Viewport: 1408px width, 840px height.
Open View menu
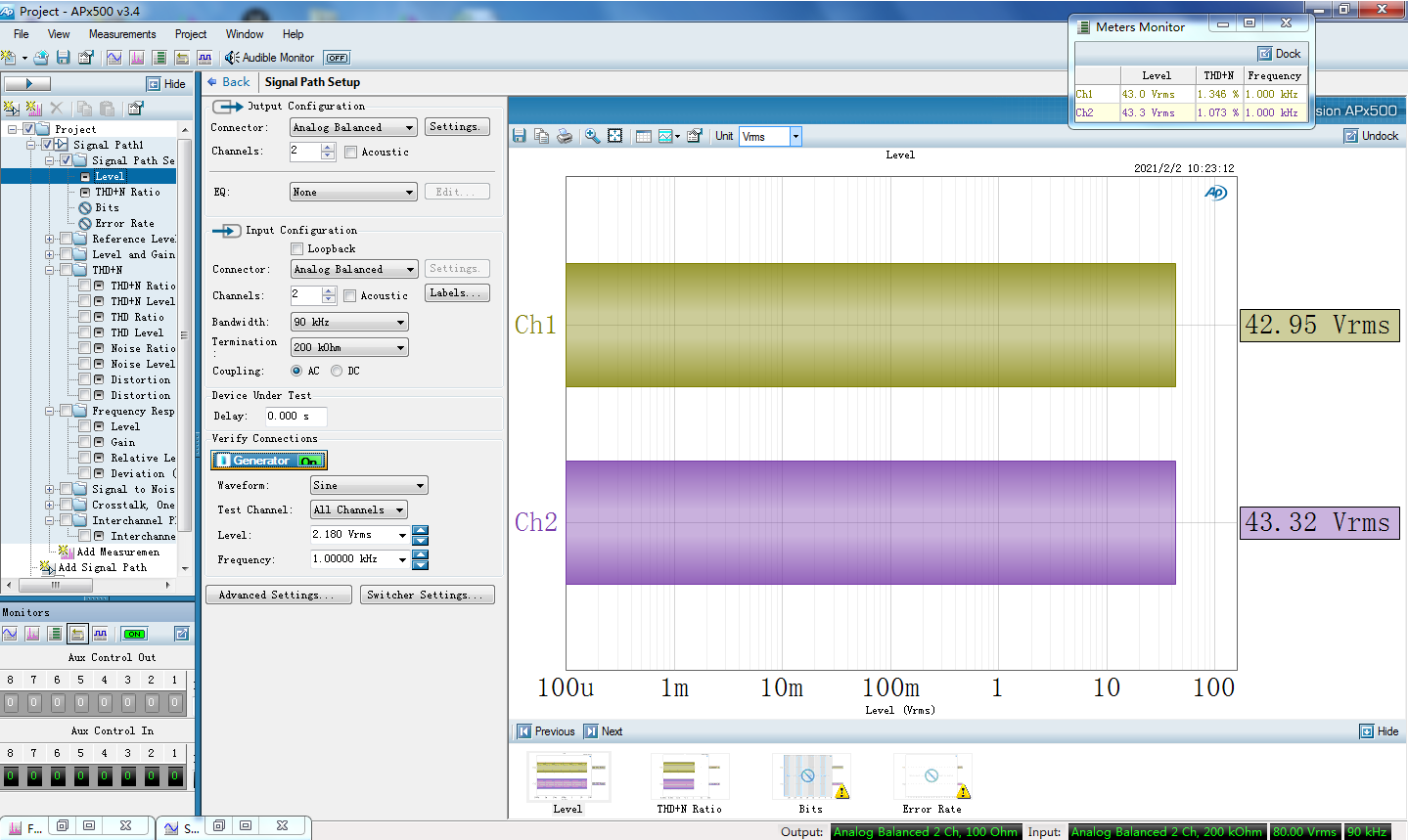coord(59,34)
